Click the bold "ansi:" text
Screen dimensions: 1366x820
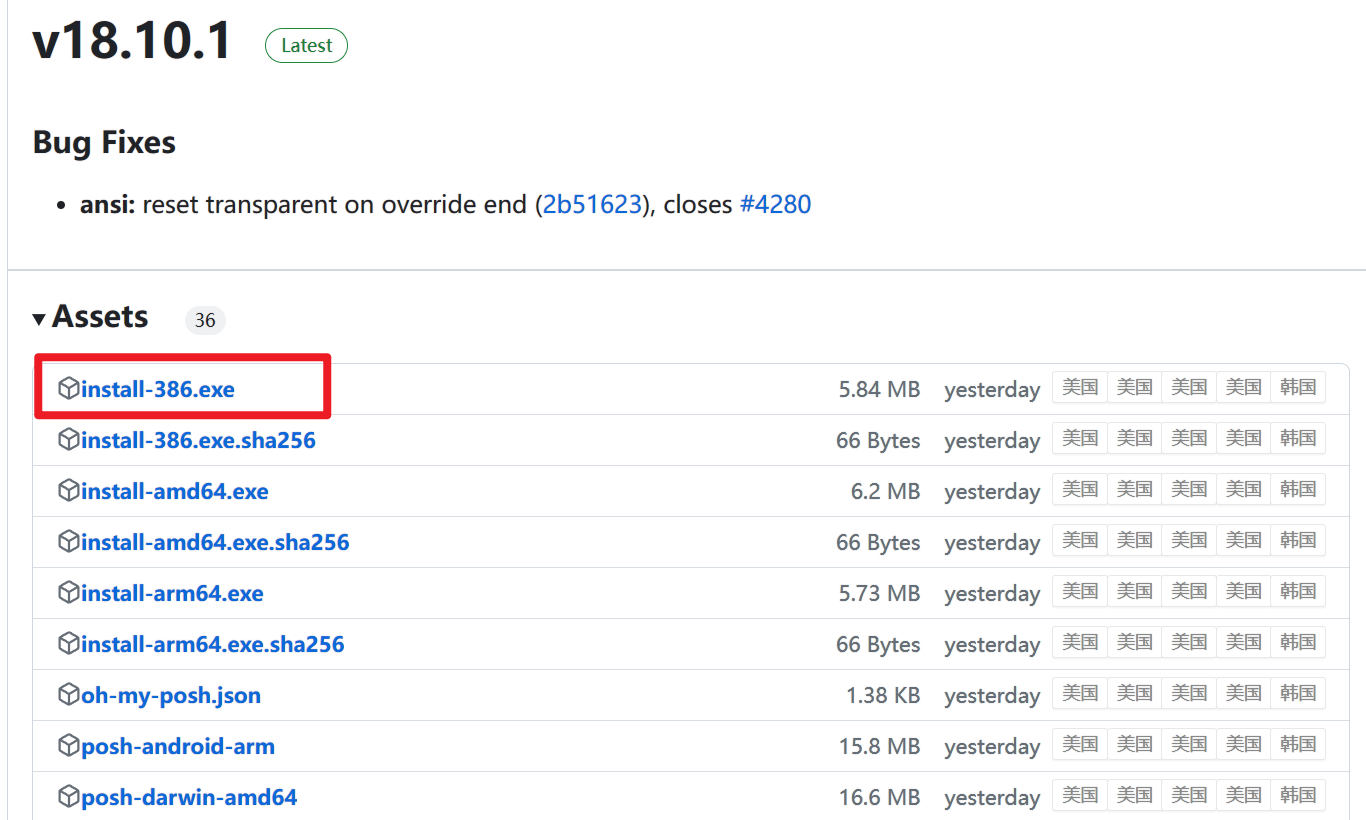(x=108, y=205)
